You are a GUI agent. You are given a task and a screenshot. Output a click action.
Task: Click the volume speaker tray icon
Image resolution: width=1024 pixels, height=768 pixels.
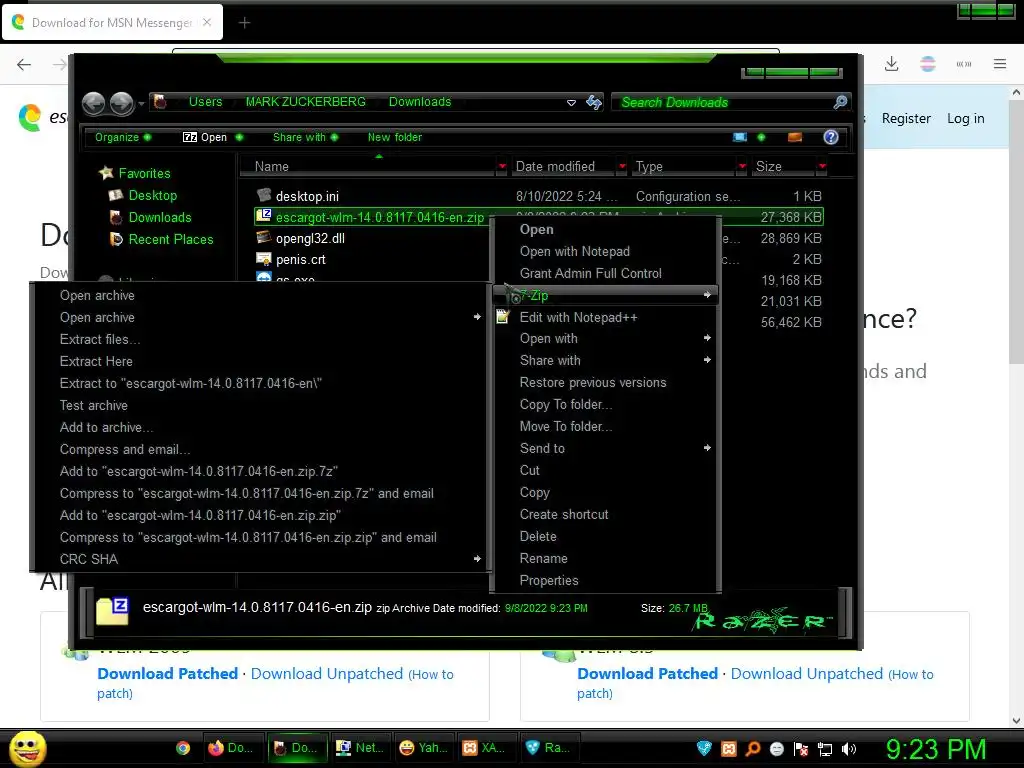click(848, 749)
